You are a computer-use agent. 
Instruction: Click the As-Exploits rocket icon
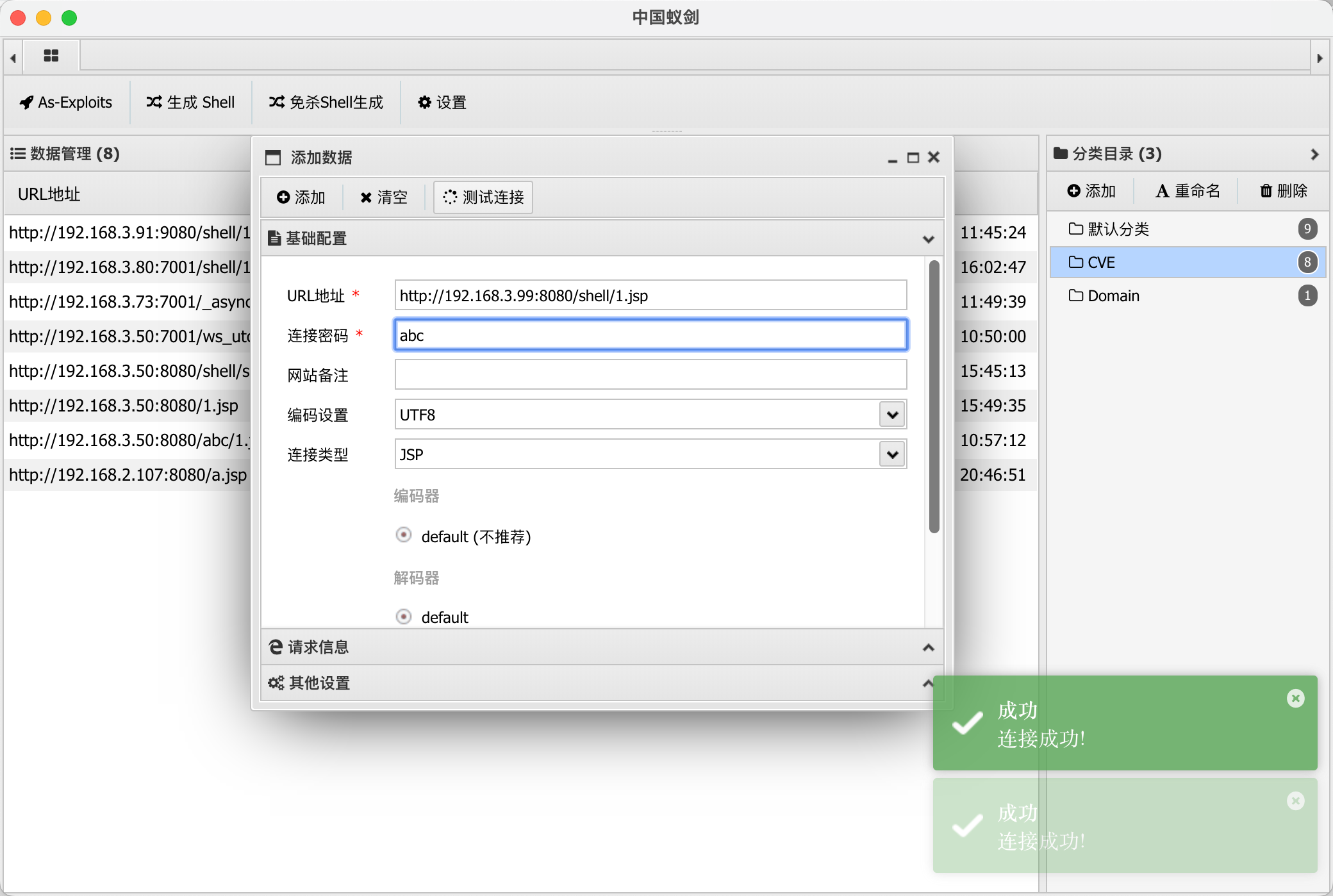click(26, 103)
